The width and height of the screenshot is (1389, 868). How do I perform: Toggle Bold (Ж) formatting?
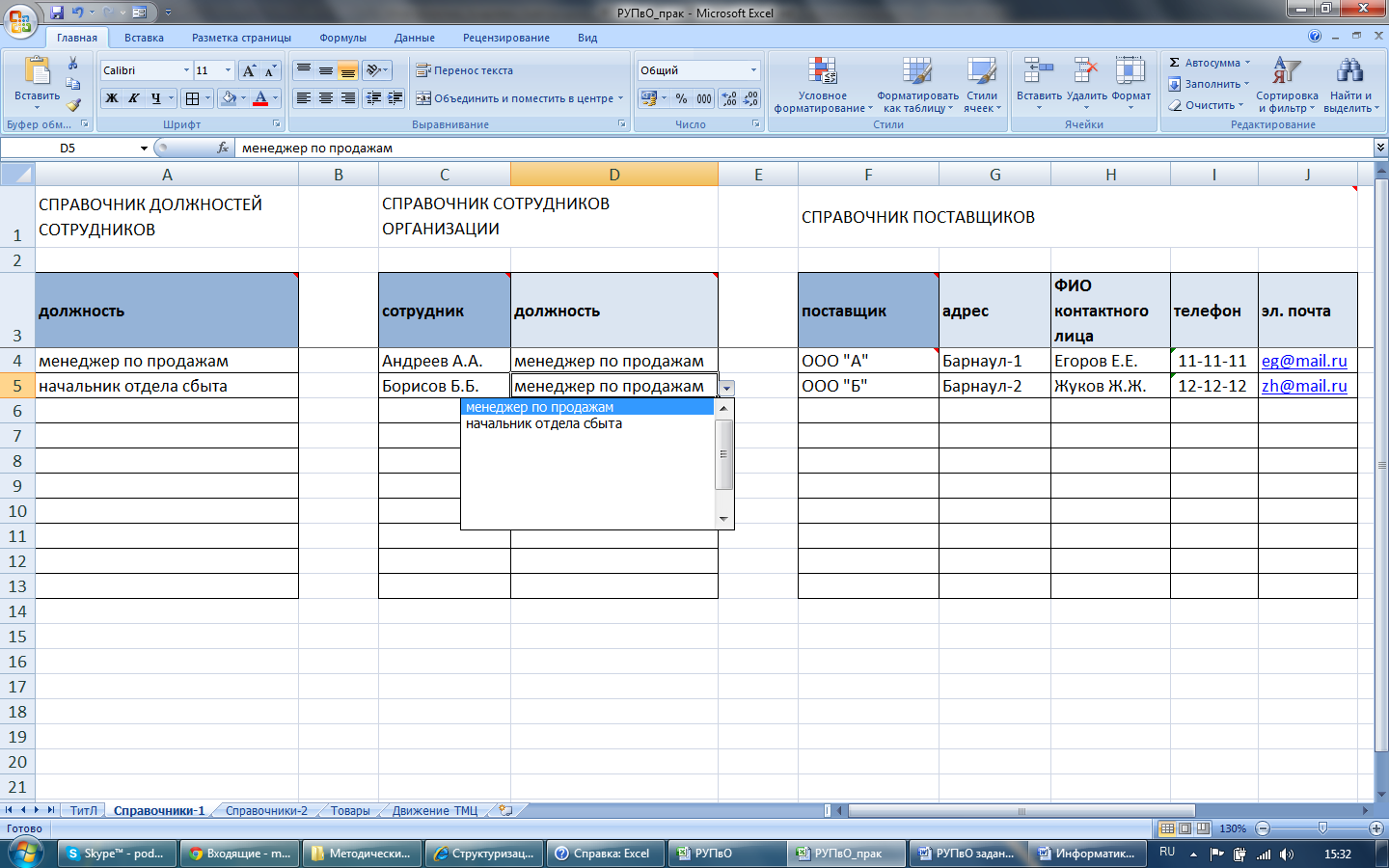tap(112, 98)
